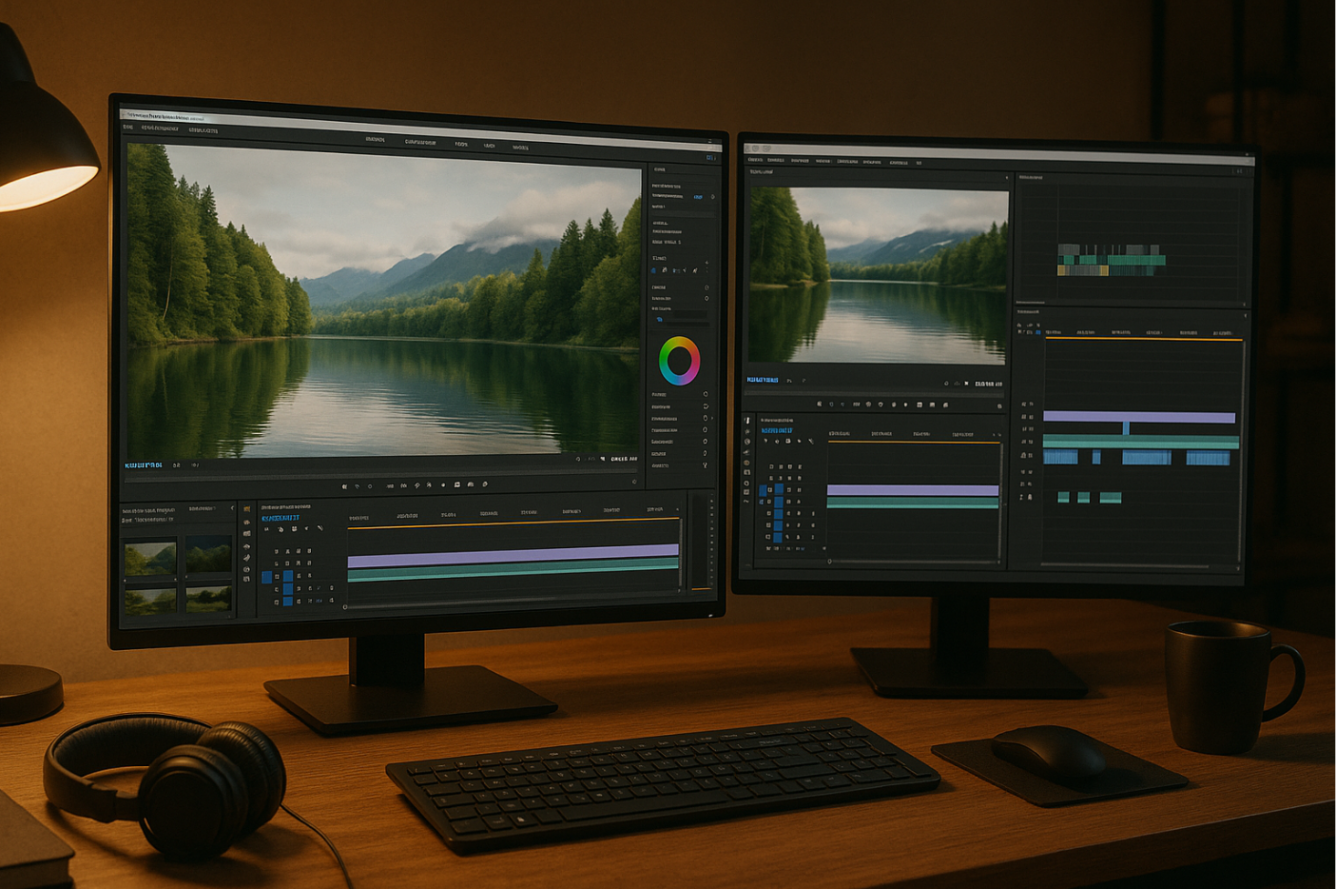Click the orange bar above the right monitor's large timeline

tap(1144, 340)
